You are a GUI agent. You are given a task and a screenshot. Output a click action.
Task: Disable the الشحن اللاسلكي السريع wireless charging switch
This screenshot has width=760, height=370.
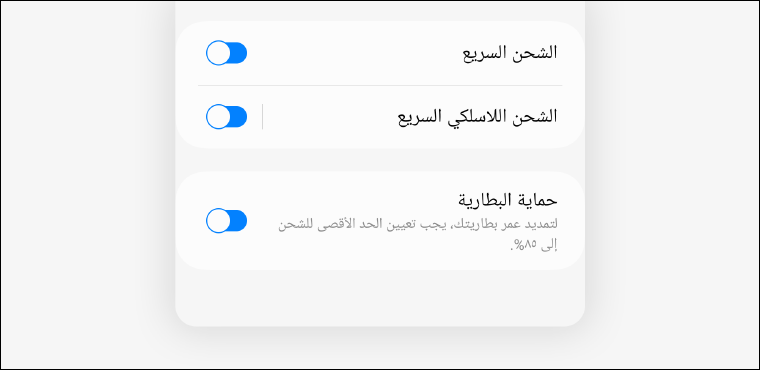click(226, 117)
